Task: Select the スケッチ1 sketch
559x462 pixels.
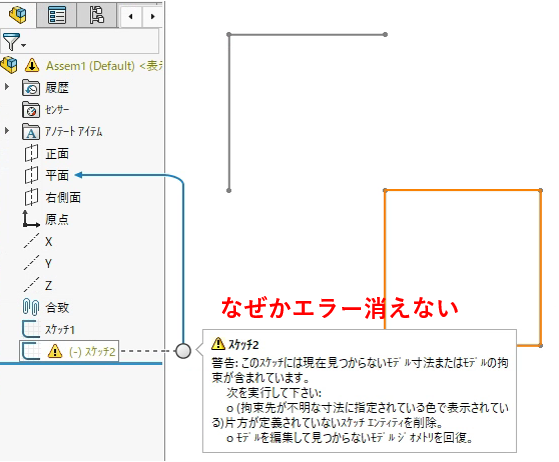Action: click(60, 330)
